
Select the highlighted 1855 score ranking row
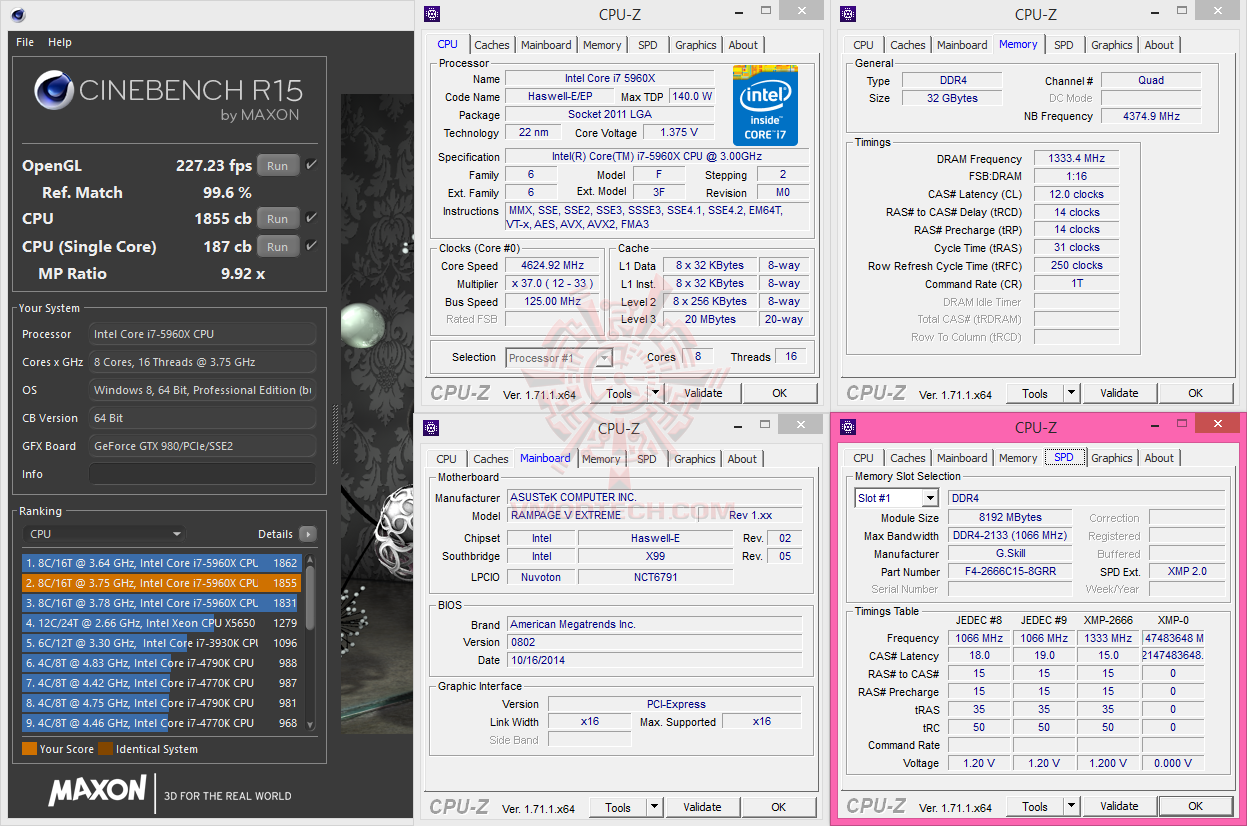click(161, 583)
